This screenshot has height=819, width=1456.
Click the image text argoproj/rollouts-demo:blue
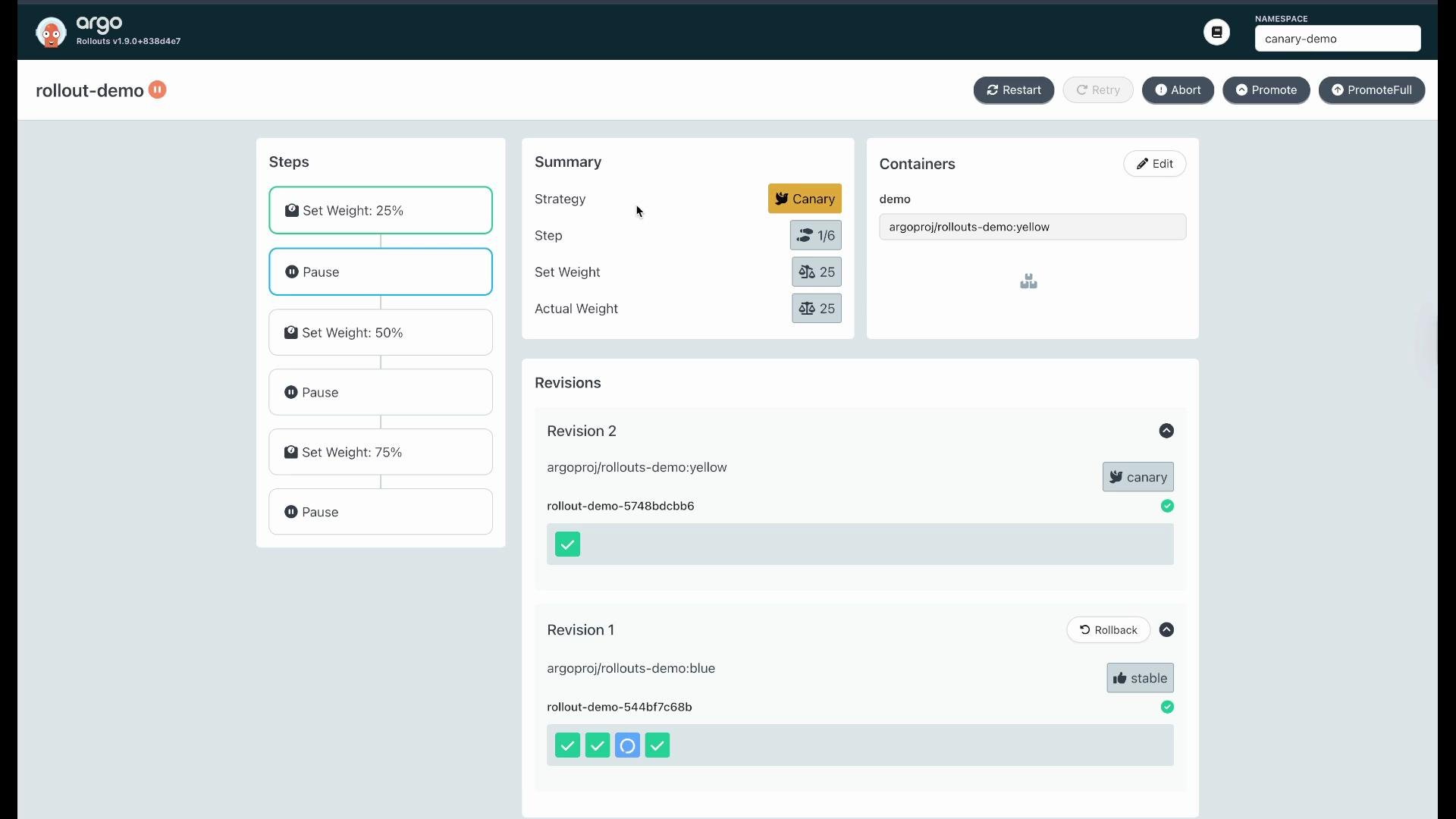coord(631,668)
